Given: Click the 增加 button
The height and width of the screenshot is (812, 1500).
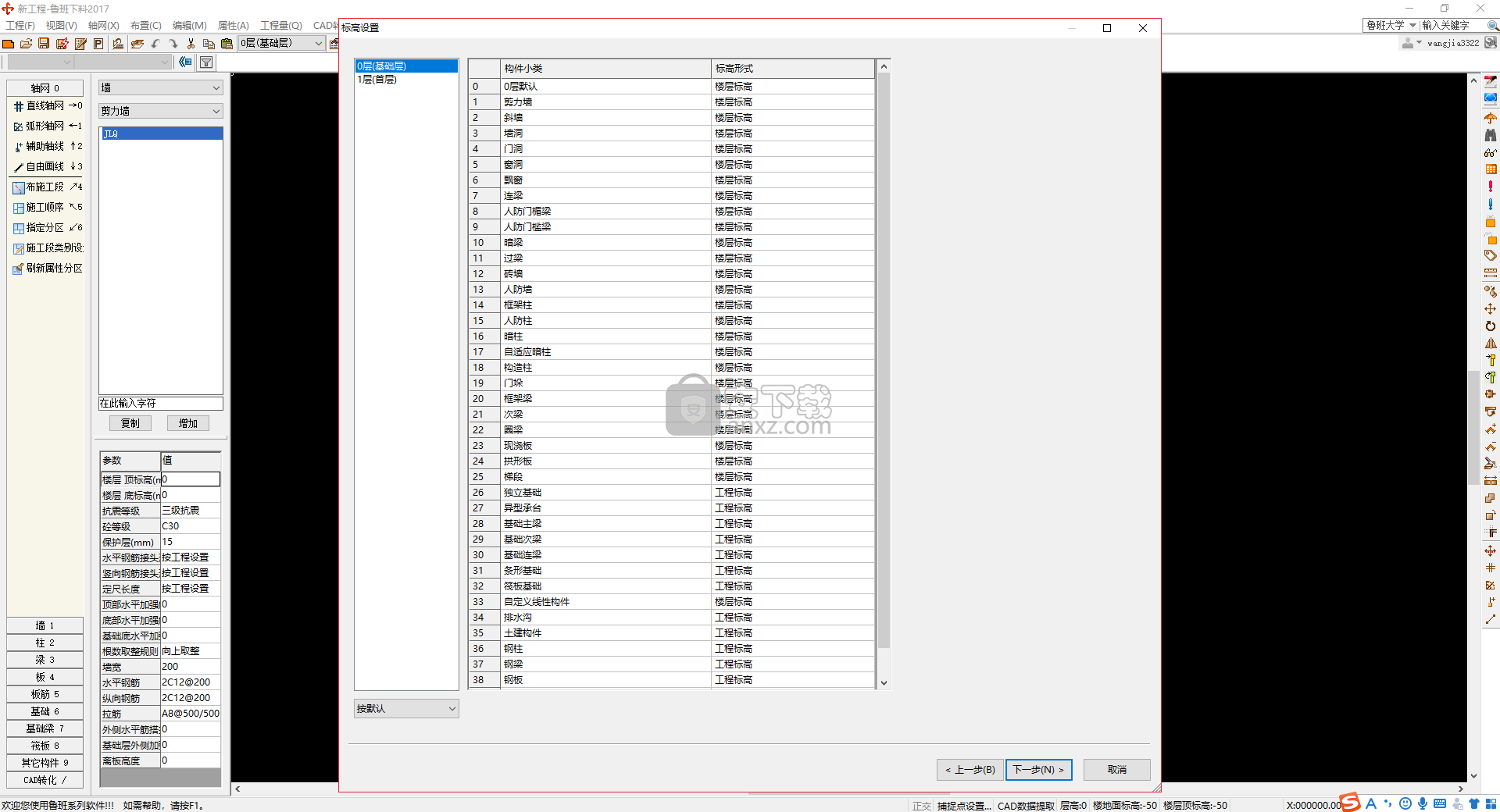Looking at the screenshot, I should point(188,423).
